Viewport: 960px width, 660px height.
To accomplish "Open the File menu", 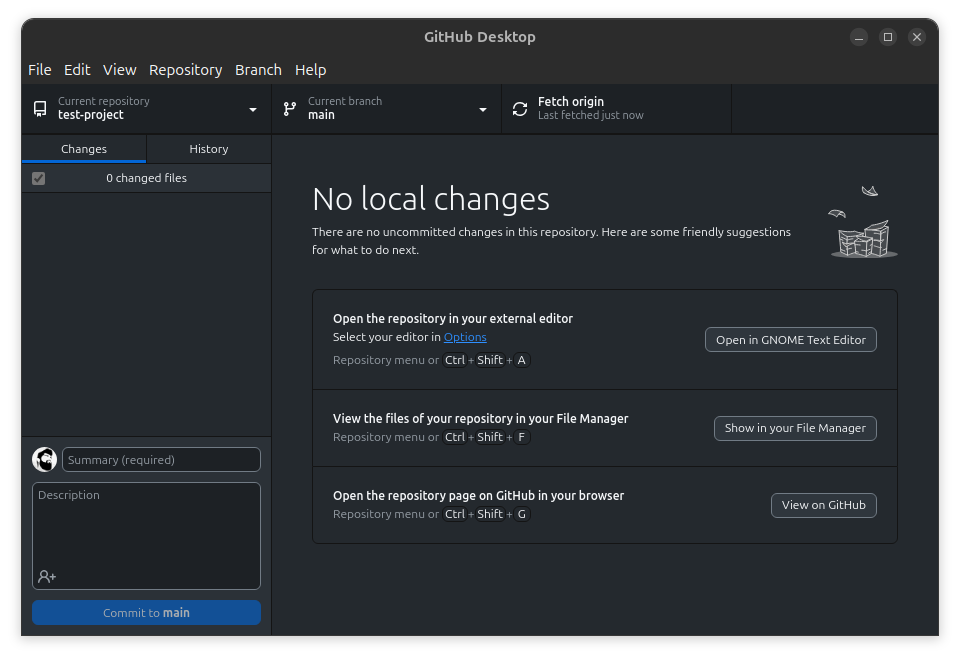I will click(40, 70).
